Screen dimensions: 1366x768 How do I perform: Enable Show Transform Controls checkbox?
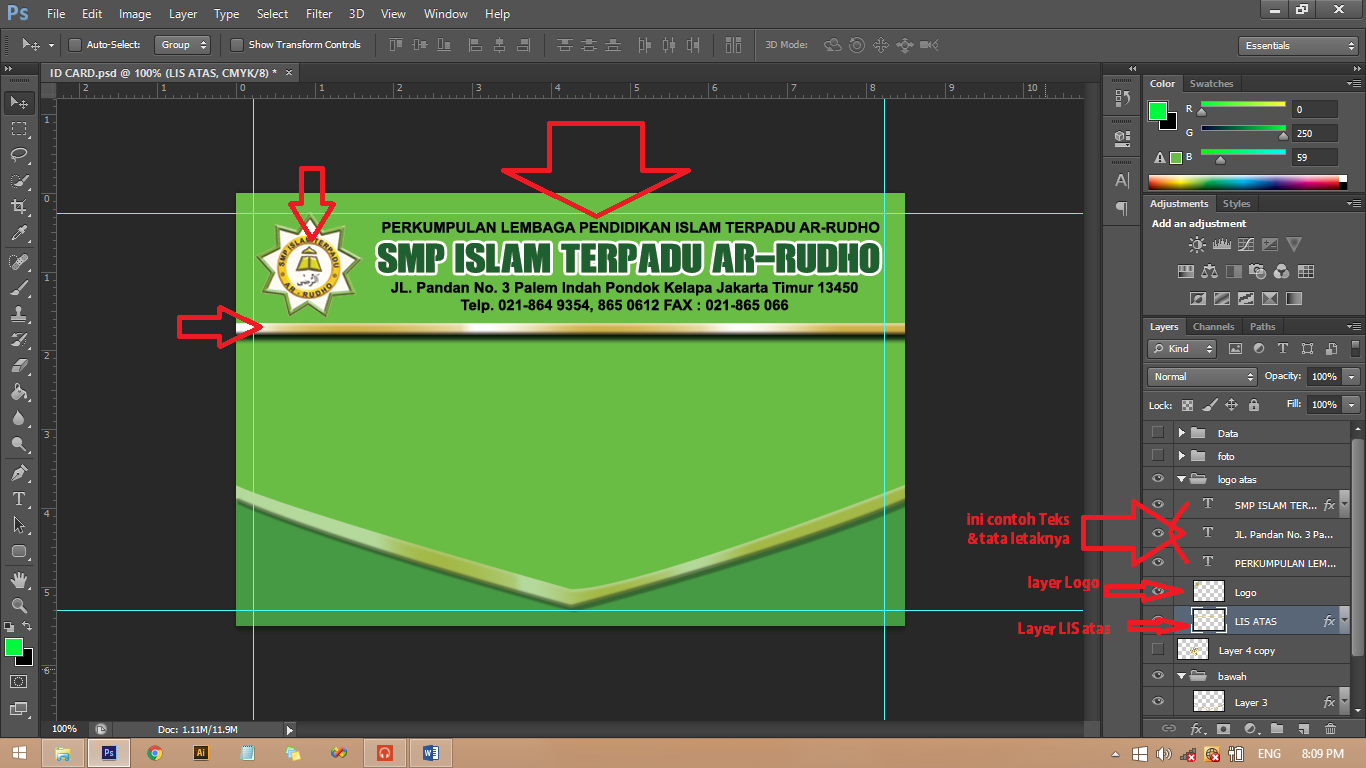[237, 45]
